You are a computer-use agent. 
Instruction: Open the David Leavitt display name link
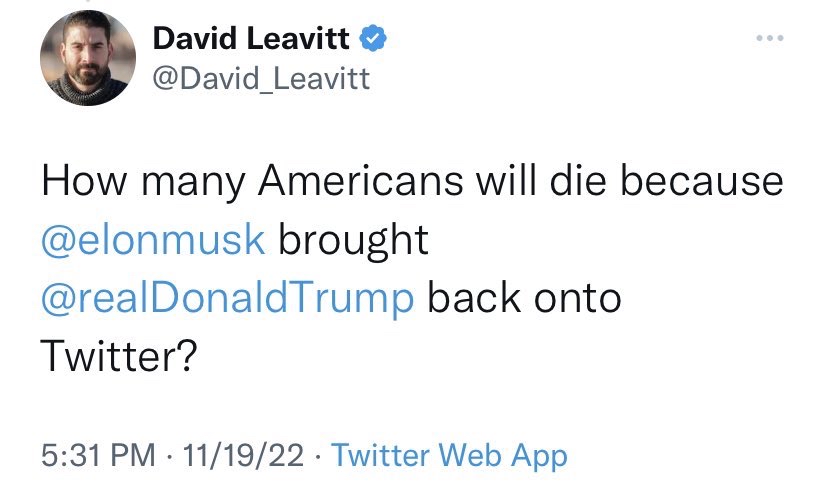click(251, 38)
